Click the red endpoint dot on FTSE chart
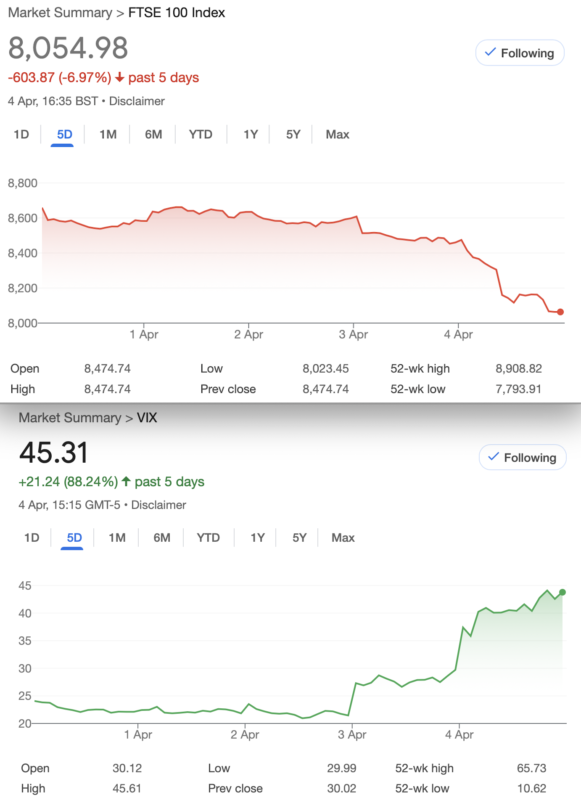The width and height of the screenshot is (581, 800). pyautogui.click(x=560, y=312)
